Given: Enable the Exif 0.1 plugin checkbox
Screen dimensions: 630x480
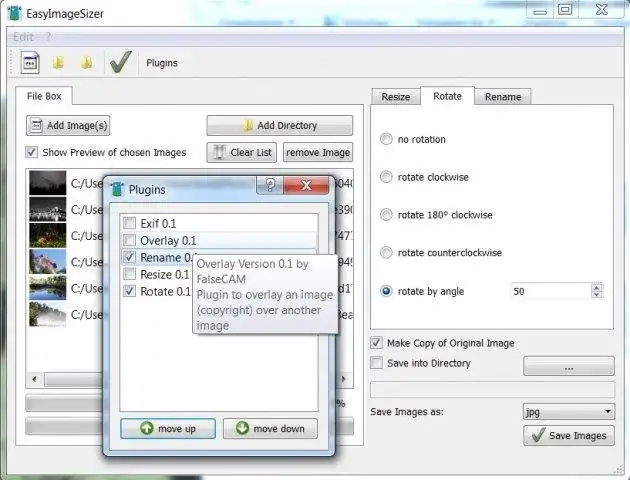Looking at the screenshot, I should [x=129, y=223].
